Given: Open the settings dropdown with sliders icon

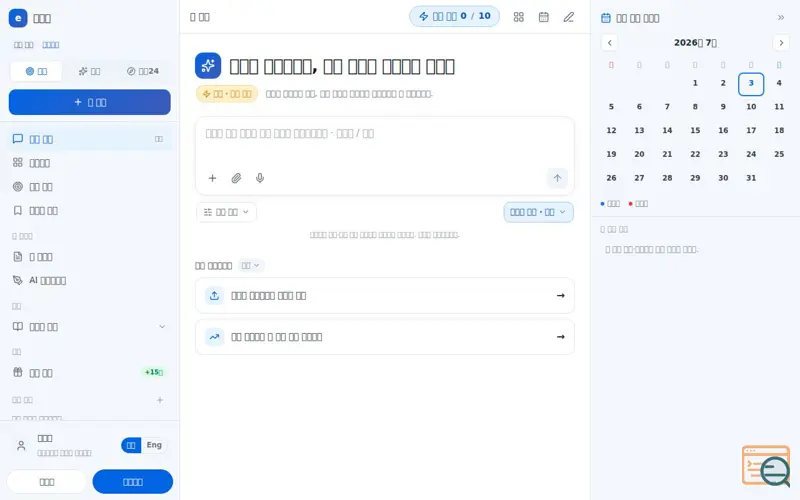Looking at the screenshot, I should 227,212.
